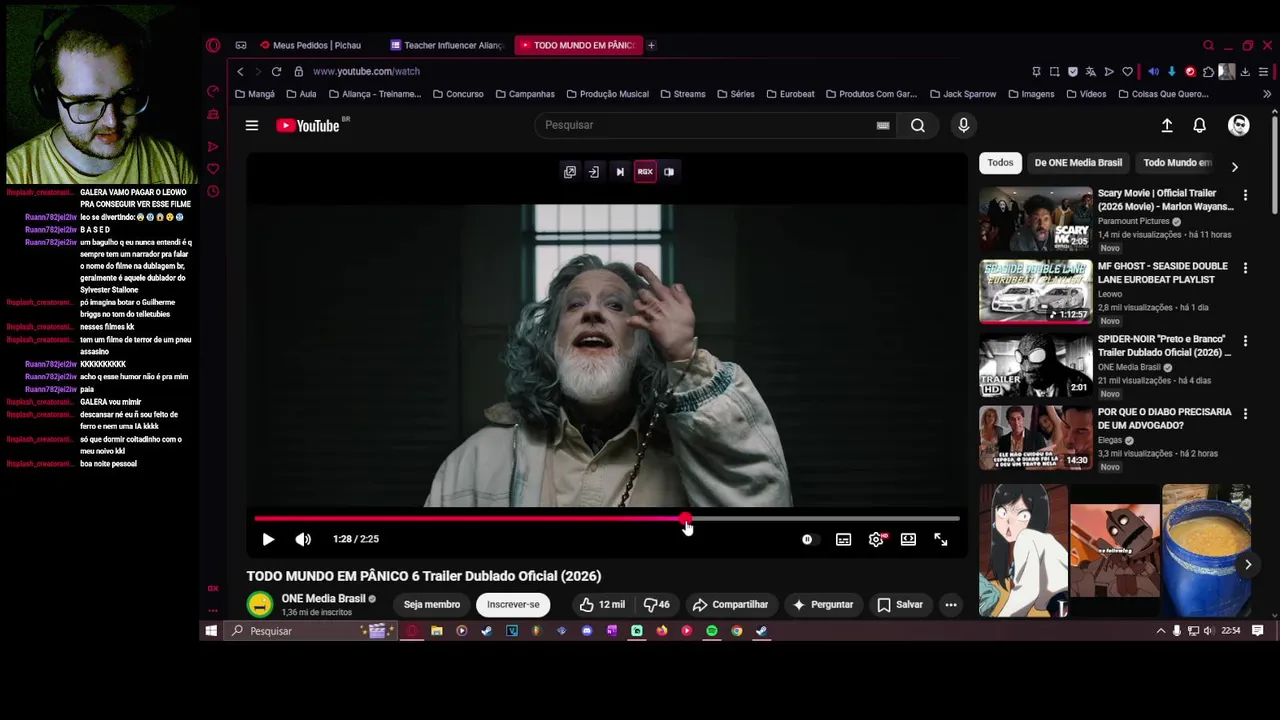This screenshot has width=1280, height=720.
Task: Click Inscrever-se subscribe button
Action: 513,604
